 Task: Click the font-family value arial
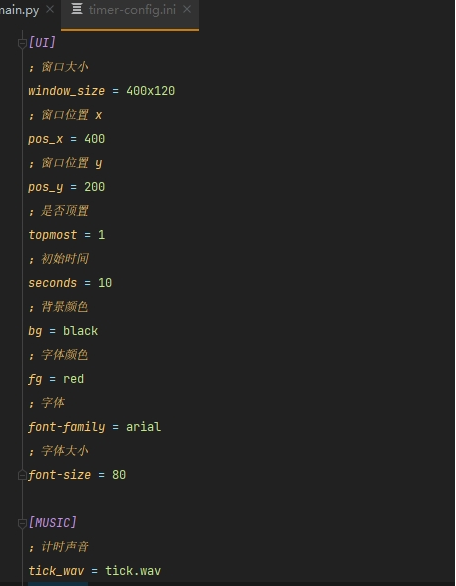tap(144, 427)
